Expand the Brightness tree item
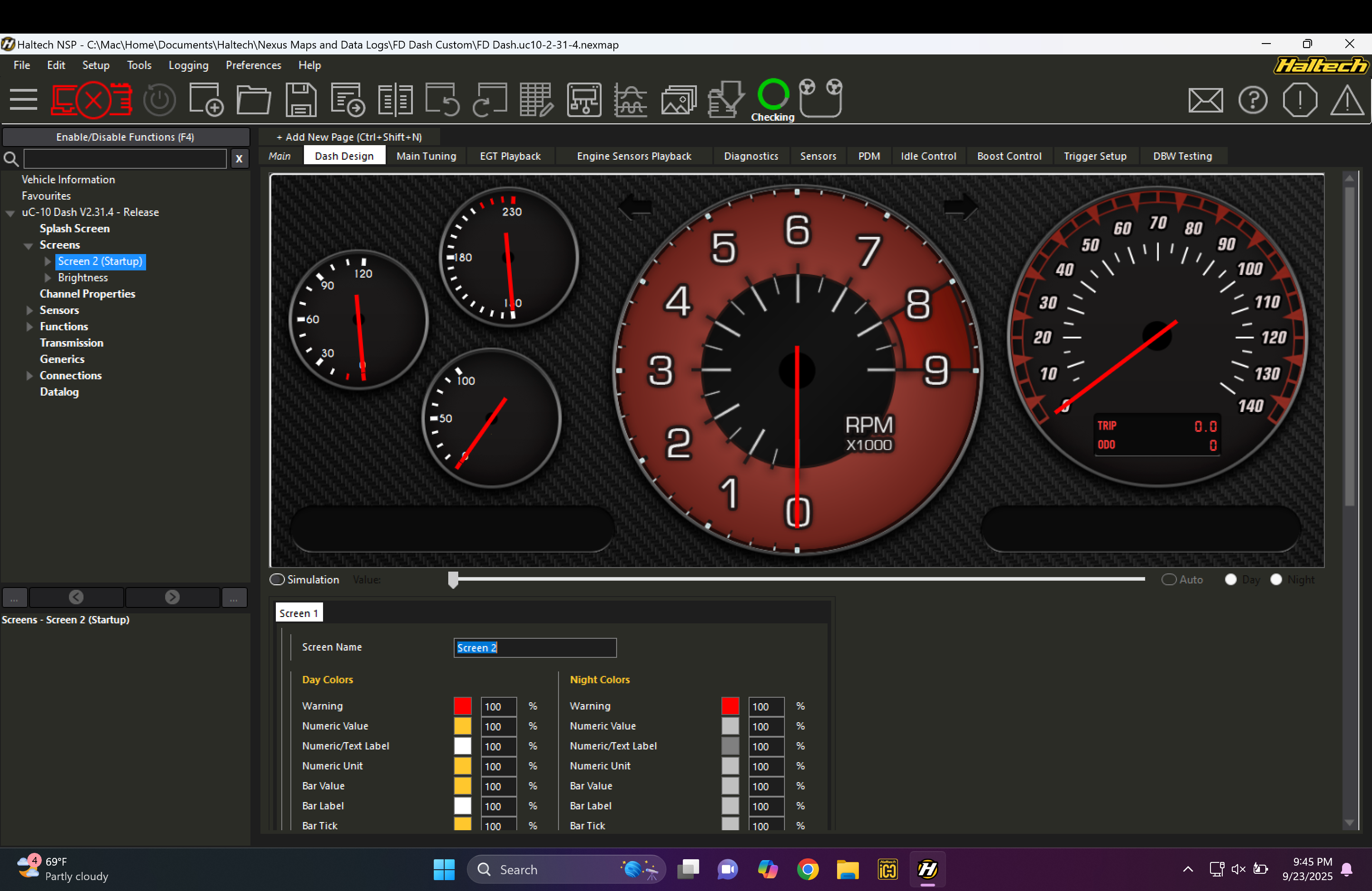This screenshot has width=1372, height=891. (48, 278)
